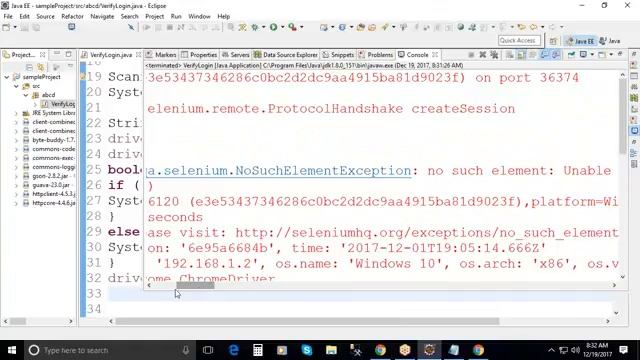This screenshot has height=360, width=640.
Task: Open the Open Console dropdown arrow
Action: 611,55
